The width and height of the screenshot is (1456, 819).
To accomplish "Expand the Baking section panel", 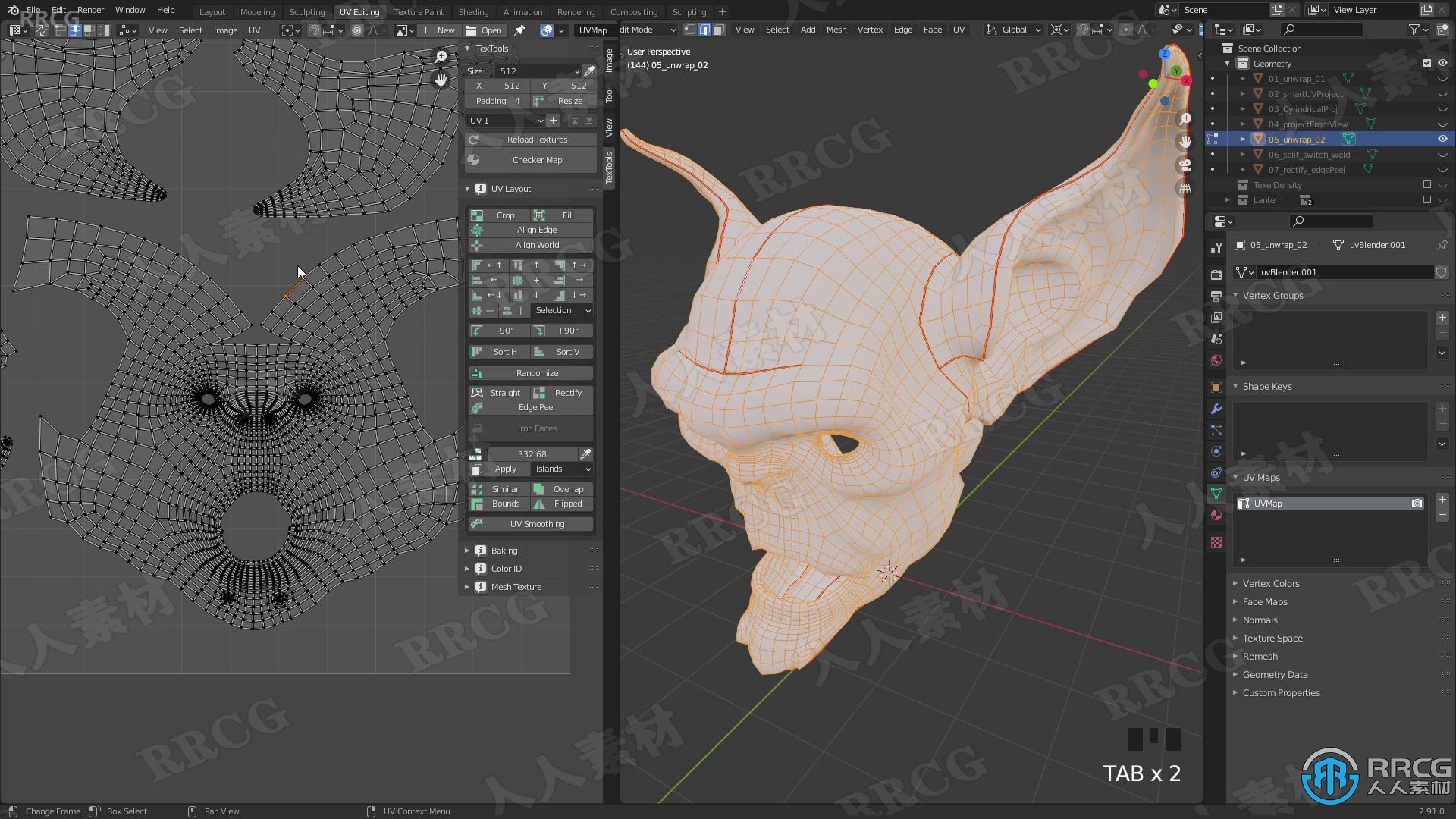I will tap(467, 549).
